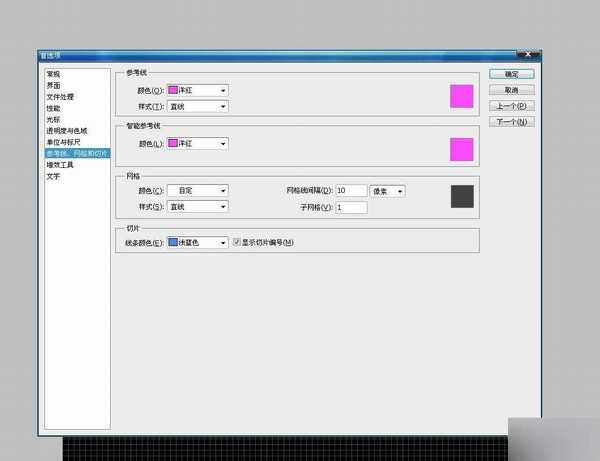Screen dimensions: 600x461
Task: Expand the 智能参考线 color dropdown
Action: pos(197,144)
